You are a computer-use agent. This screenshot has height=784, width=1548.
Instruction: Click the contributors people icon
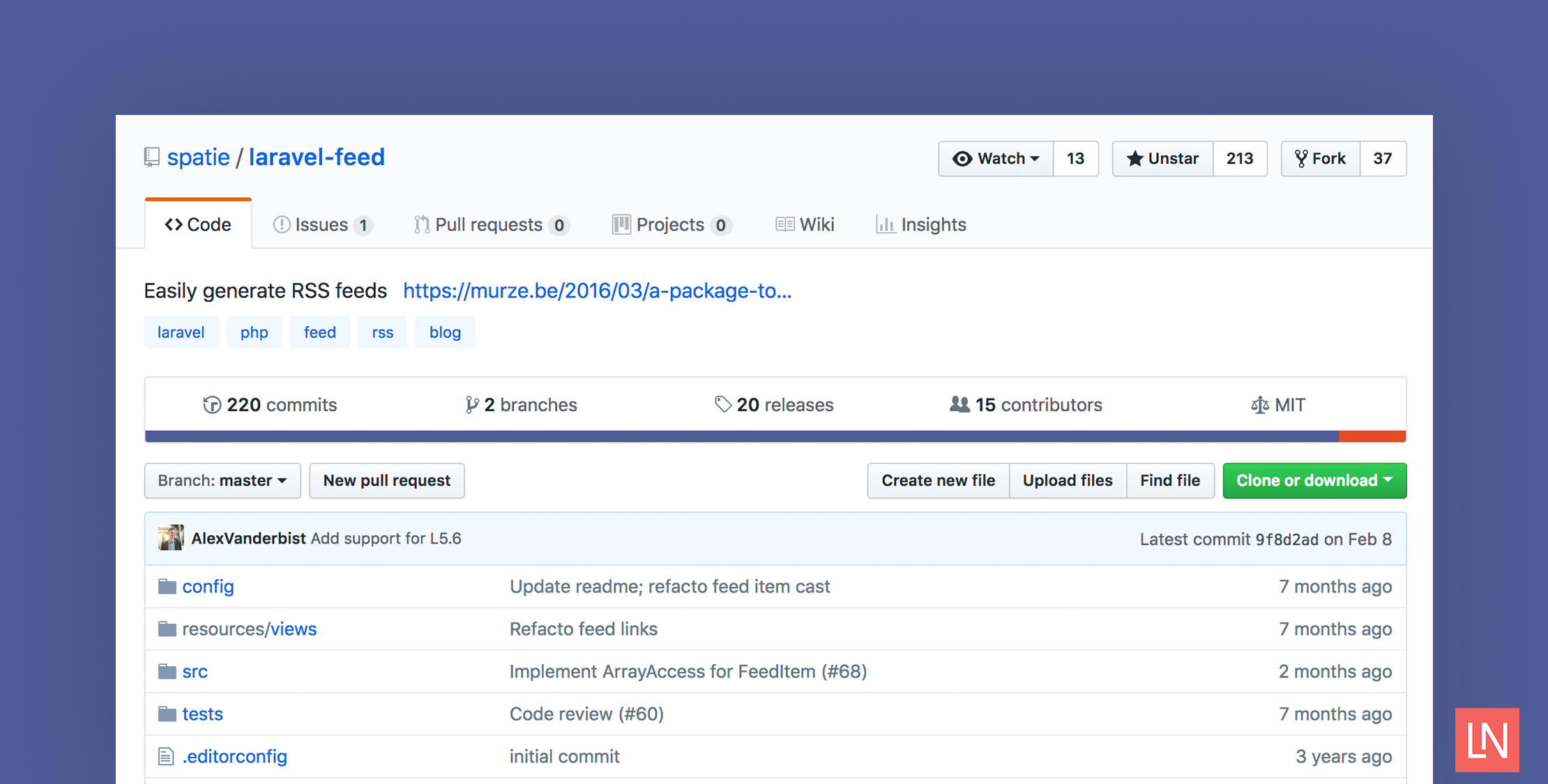(959, 404)
